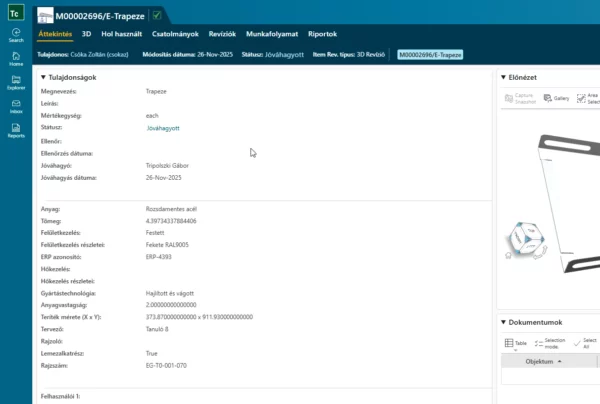Open the Munkafolyamat tab
The height and width of the screenshot is (404, 600).
pyautogui.click(x=272, y=34)
